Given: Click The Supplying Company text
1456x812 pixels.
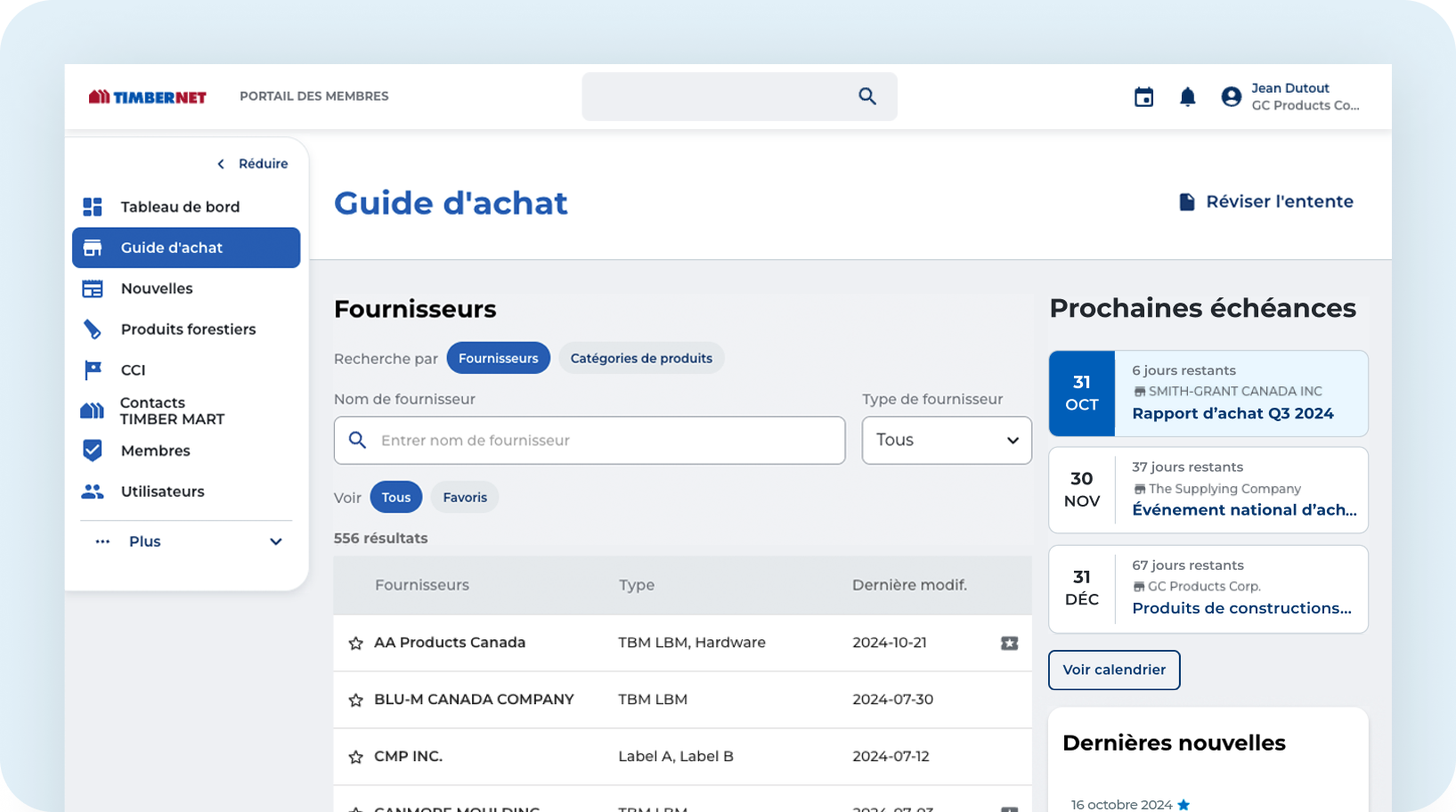Looking at the screenshot, I should point(1224,489).
